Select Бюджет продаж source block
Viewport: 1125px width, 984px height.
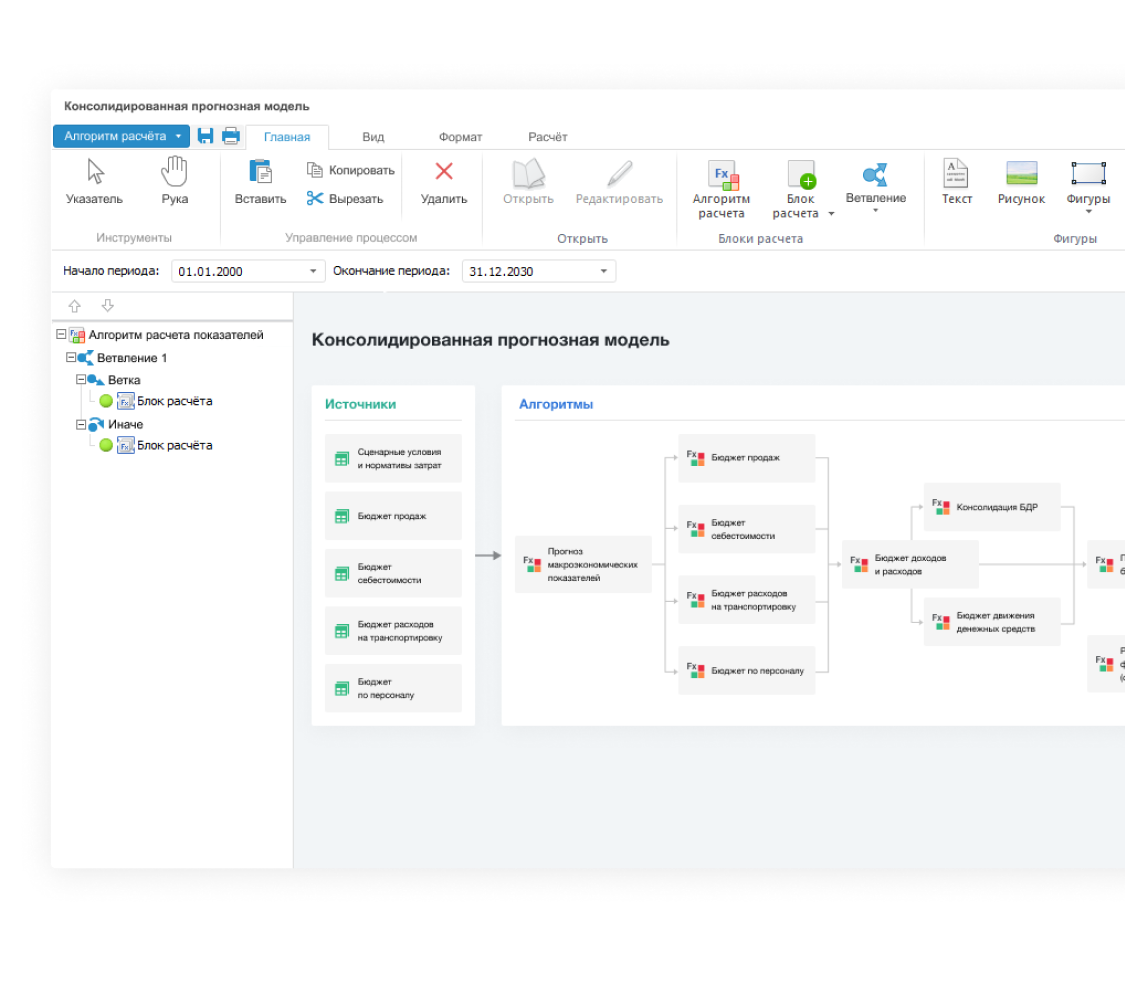393,516
